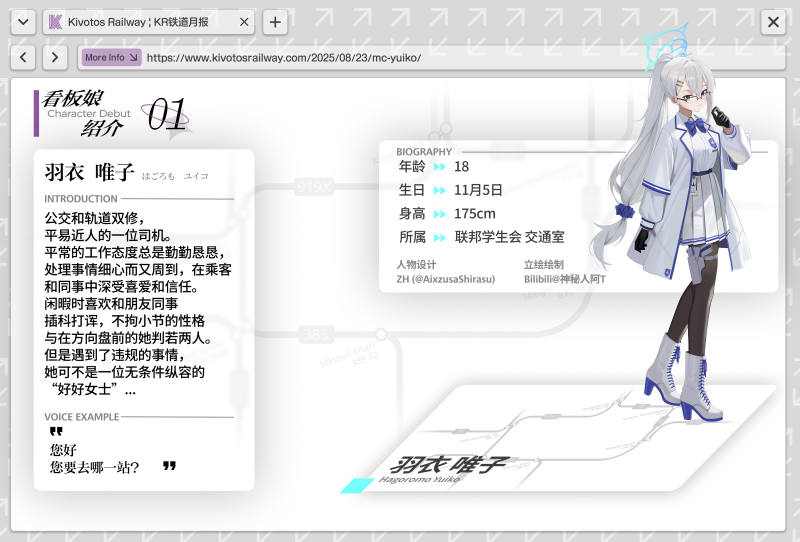Viewport: 800px width, 542px height.
Task: Go forward using right arrow button
Action: tap(55, 57)
